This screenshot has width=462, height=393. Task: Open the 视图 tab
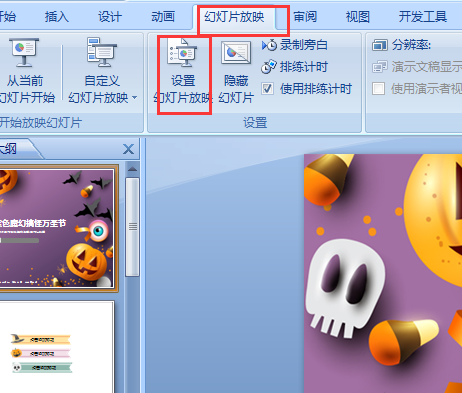tap(358, 16)
